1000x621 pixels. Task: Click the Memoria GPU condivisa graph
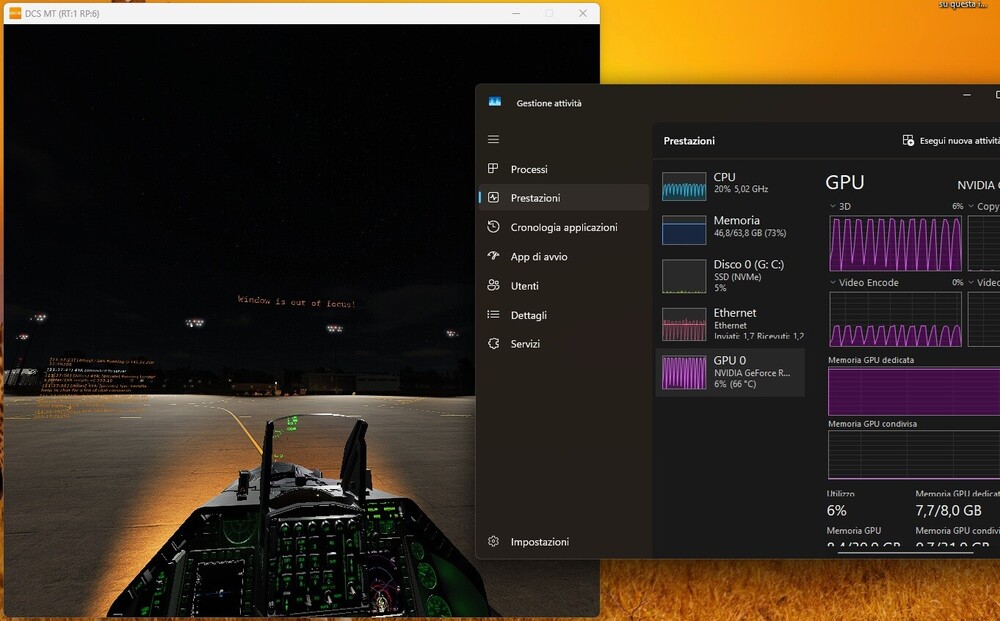tap(914, 455)
